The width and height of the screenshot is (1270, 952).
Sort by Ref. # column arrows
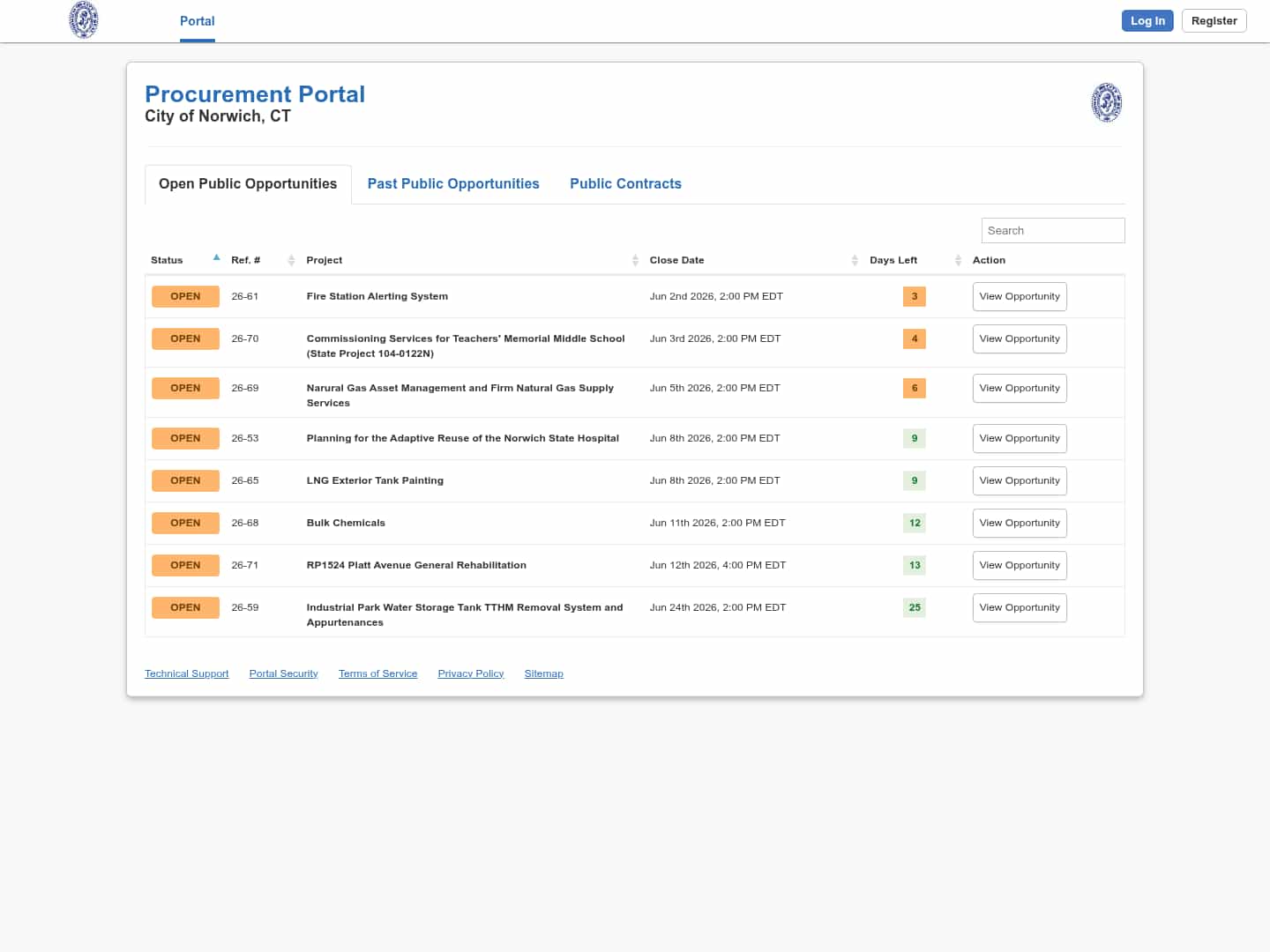pyautogui.click(x=291, y=260)
